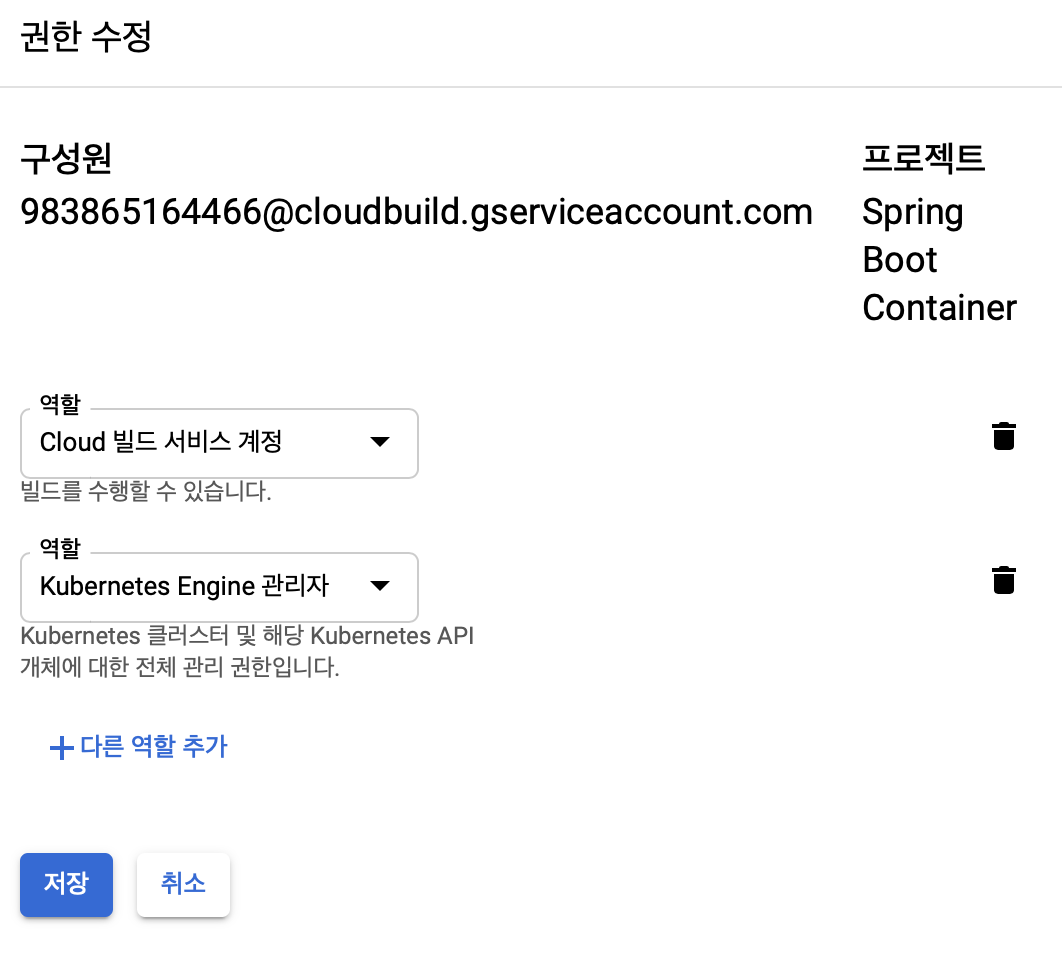The width and height of the screenshot is (1062, 964).
Task: Select the delete icon for the build service role
Action: [1003, 435]
